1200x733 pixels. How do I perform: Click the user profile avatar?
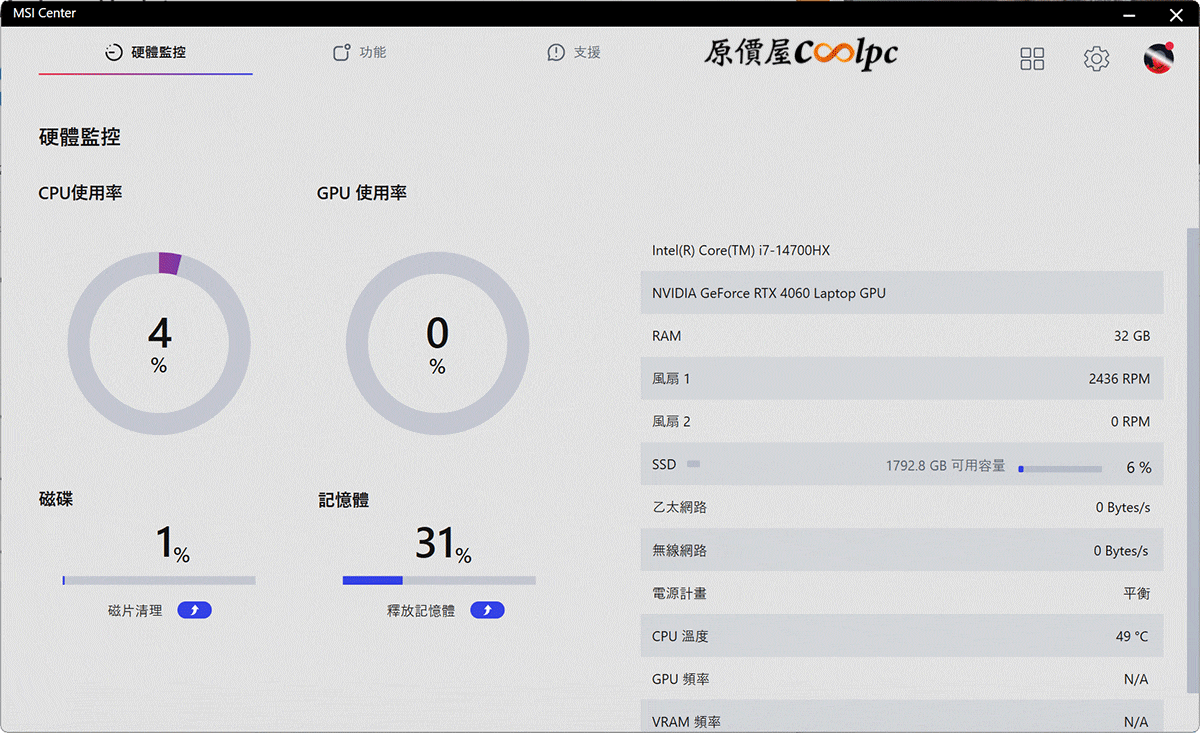[1159, 58]
